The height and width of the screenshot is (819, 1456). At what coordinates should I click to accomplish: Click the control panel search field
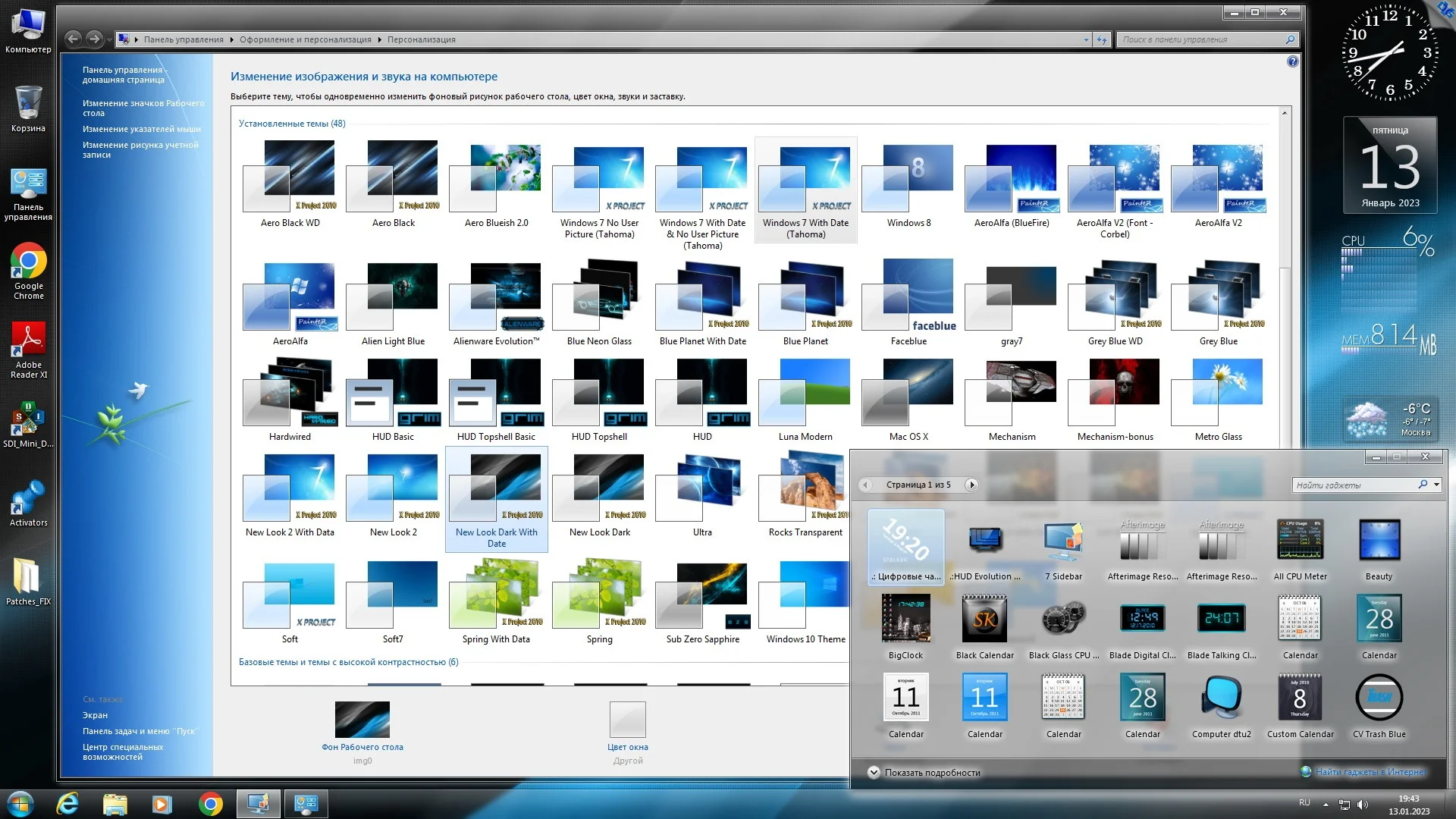1200,39
